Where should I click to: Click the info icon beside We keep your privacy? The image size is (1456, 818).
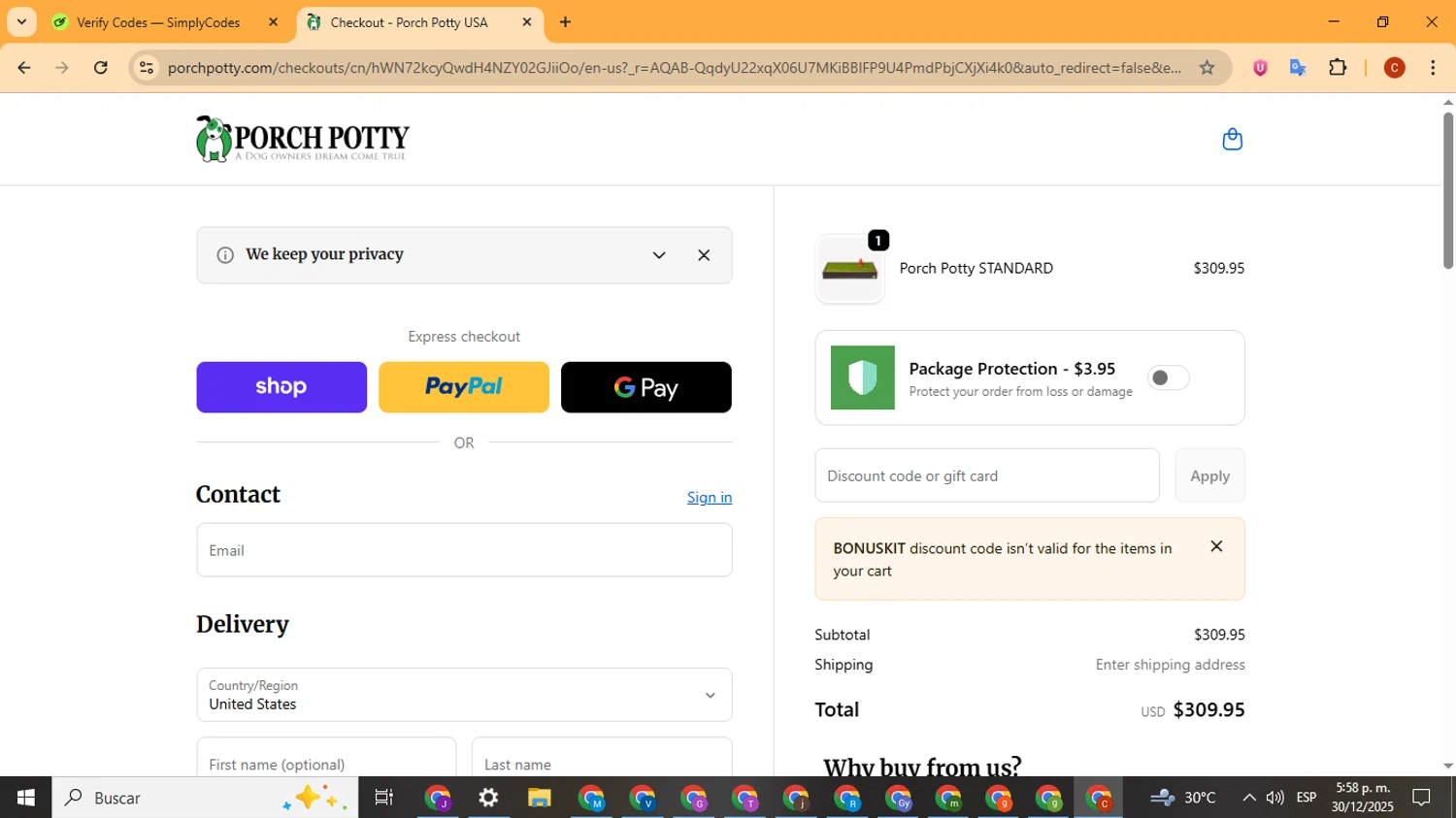[x=225, y=255]
